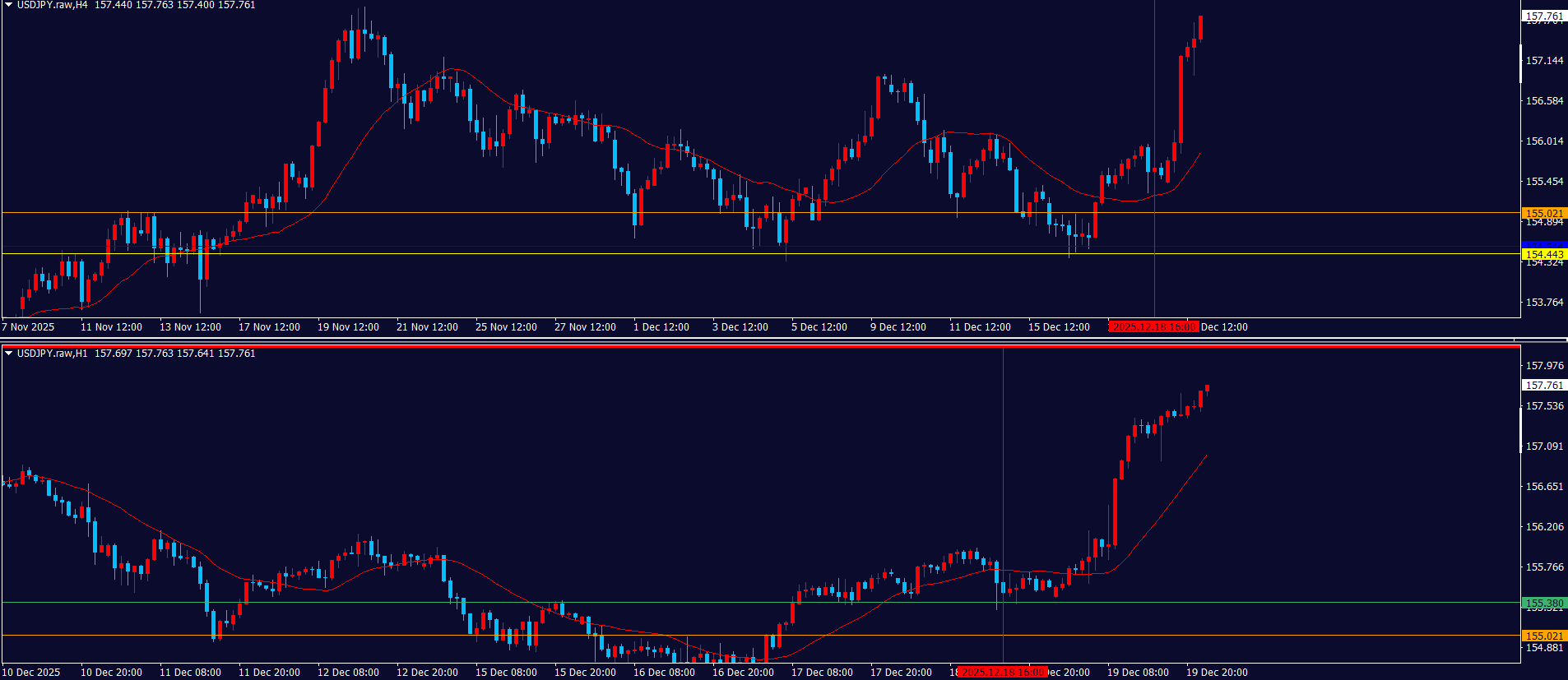Select orange 155.021 price label on H4 chart
Screen dimensions: 1568x680
[1544, 213]
